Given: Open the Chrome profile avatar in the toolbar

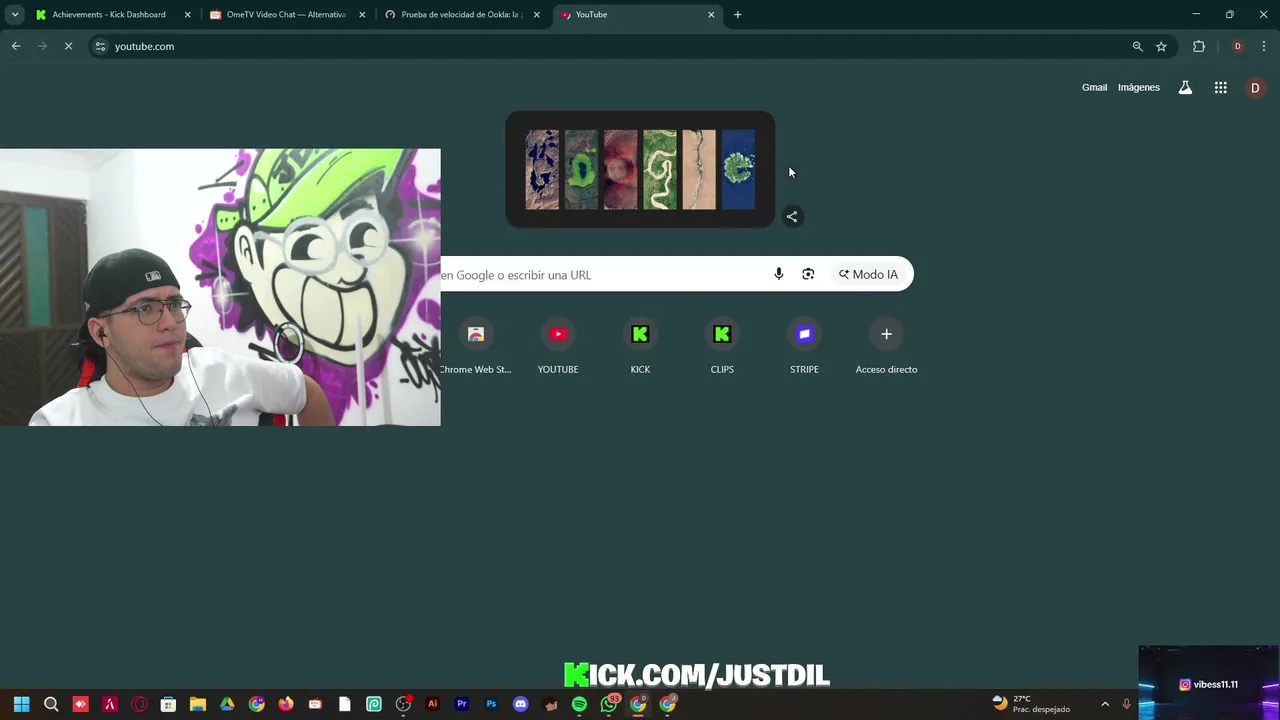Looking at the screenshot, I should tap(1237, 46).
